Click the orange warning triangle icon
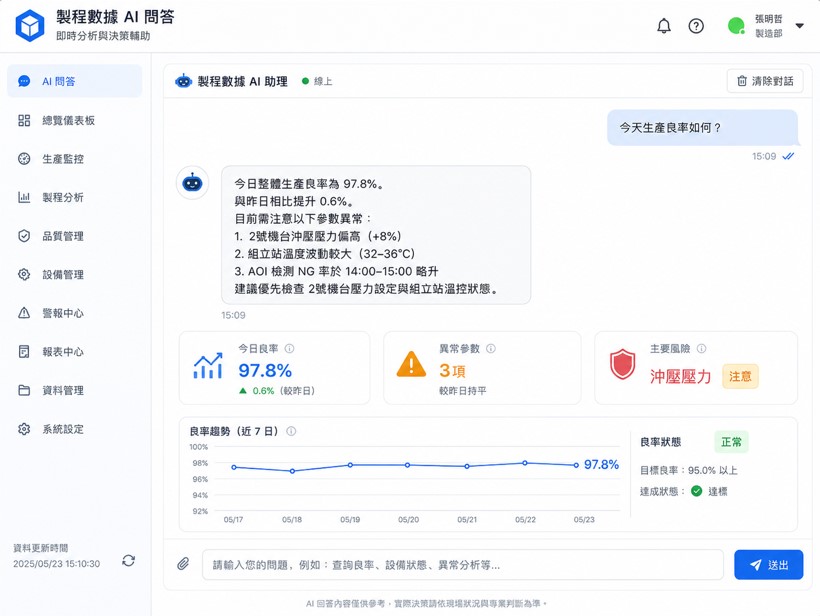Image resolution: width=820 pixels, height=616 pixels. 411,364
